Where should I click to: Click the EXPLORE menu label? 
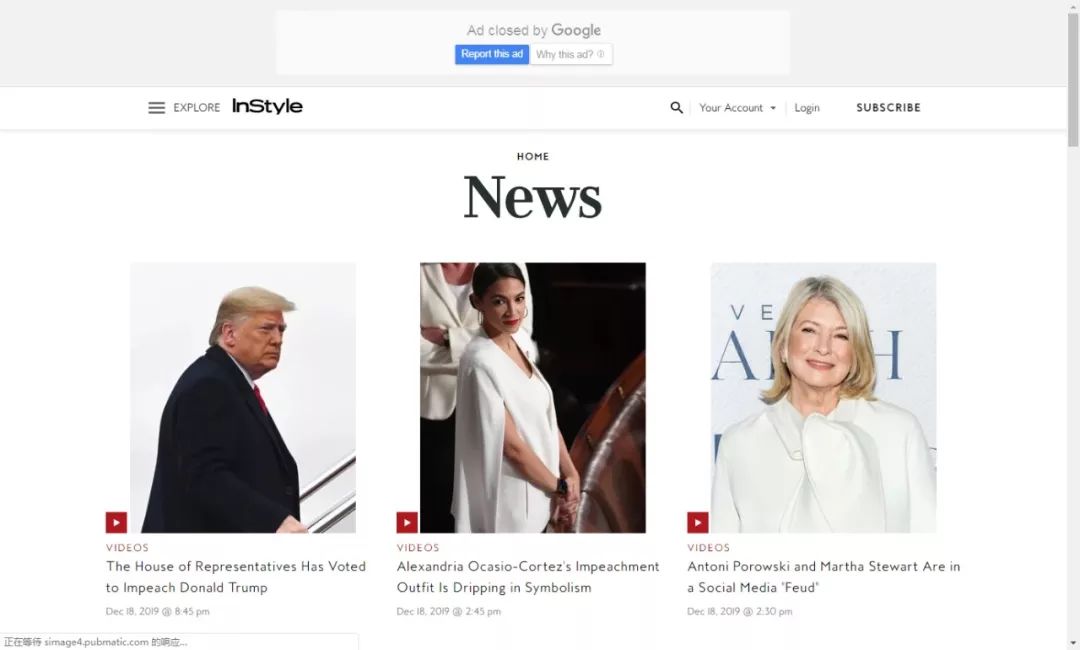click(x=196, y=108)
